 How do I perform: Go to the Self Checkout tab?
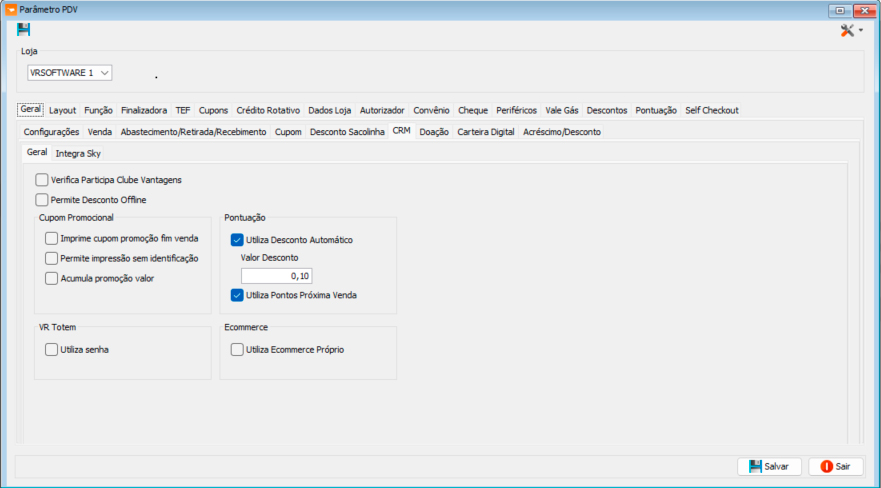pyautogui.click(x=711, y=111)
